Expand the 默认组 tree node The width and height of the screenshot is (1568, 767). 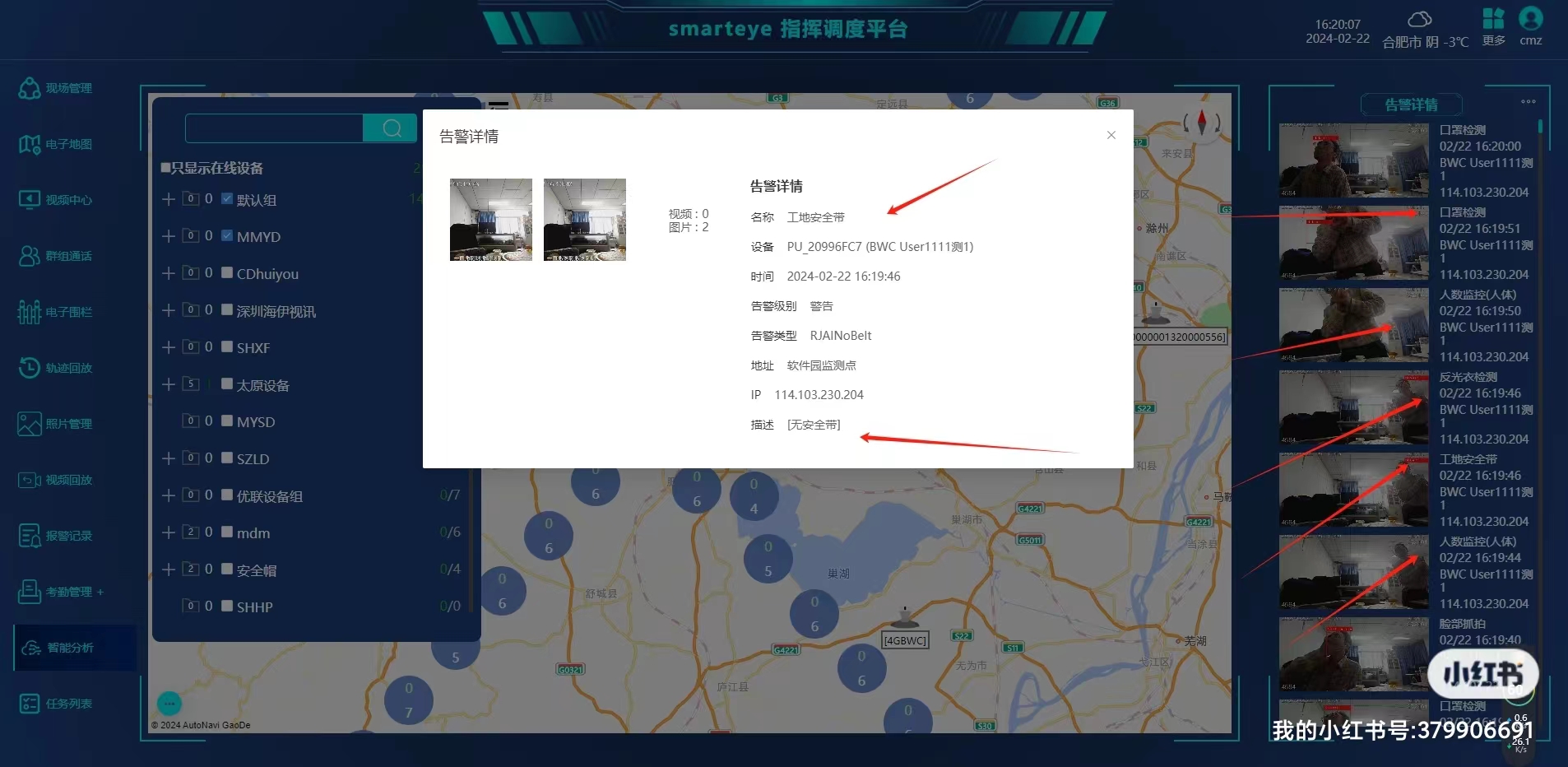point(168,199)
